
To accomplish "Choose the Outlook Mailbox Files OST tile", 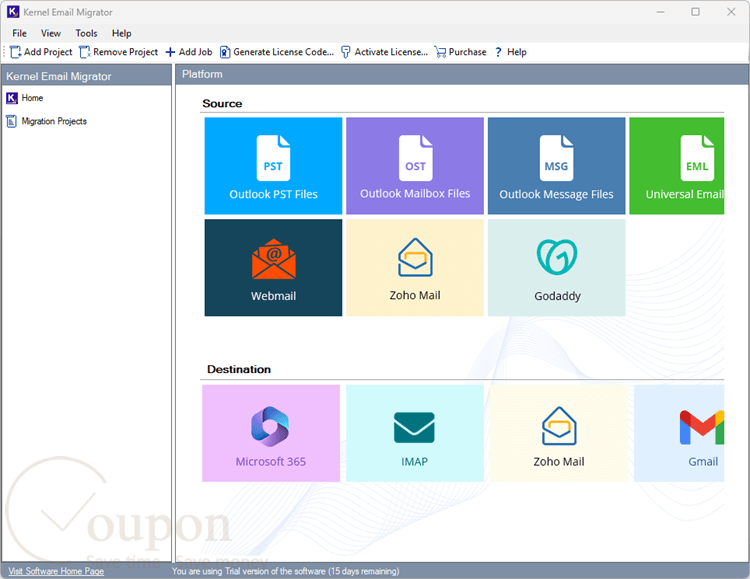I will pyautogui.click(x=415, y=166).
